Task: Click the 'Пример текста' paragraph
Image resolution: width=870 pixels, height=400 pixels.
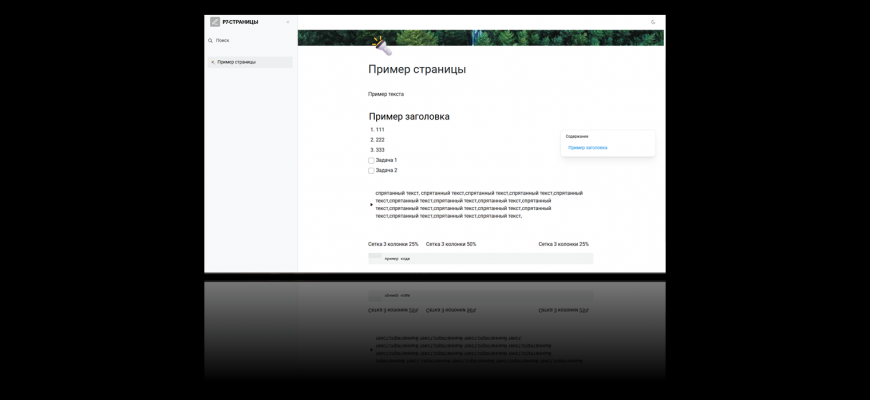Action: coord(386,94)
